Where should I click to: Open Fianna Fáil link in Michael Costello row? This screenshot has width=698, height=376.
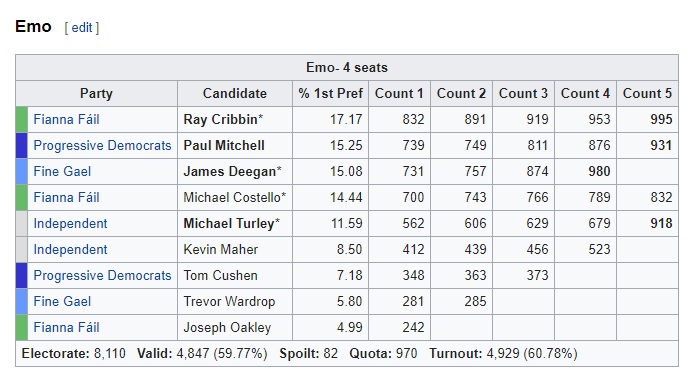[x=66, y=197]
